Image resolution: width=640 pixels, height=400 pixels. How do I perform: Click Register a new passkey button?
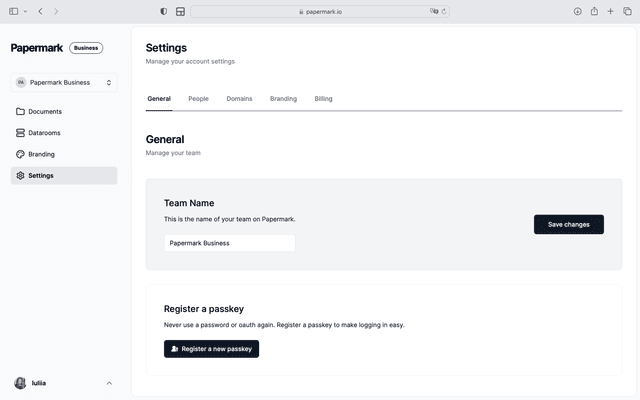pos(211,349)
